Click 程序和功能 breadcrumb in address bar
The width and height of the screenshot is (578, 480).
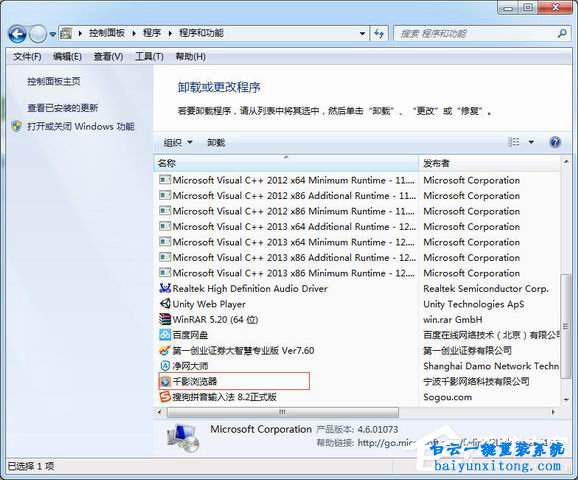(201, 33)
